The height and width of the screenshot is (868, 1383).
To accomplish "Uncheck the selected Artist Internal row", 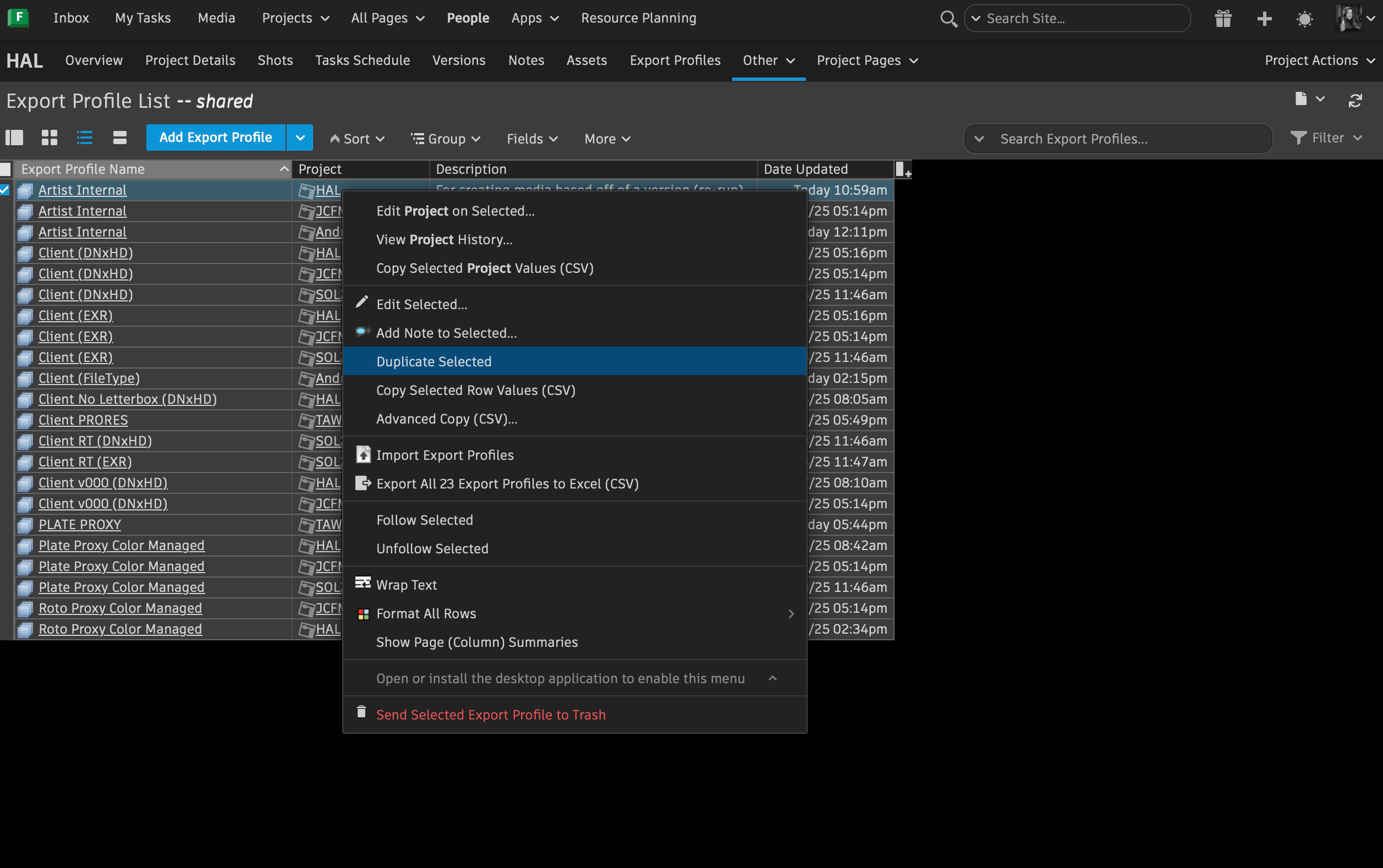I will tap(5, 190).
